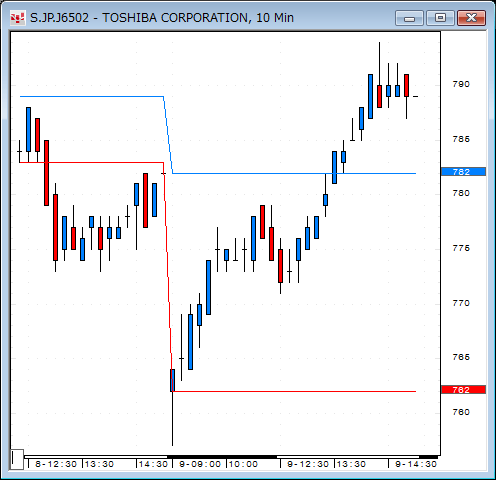Close the Toshiba chart window
Image resolution: width=496 pixels, height=480 pixels.
471,18
